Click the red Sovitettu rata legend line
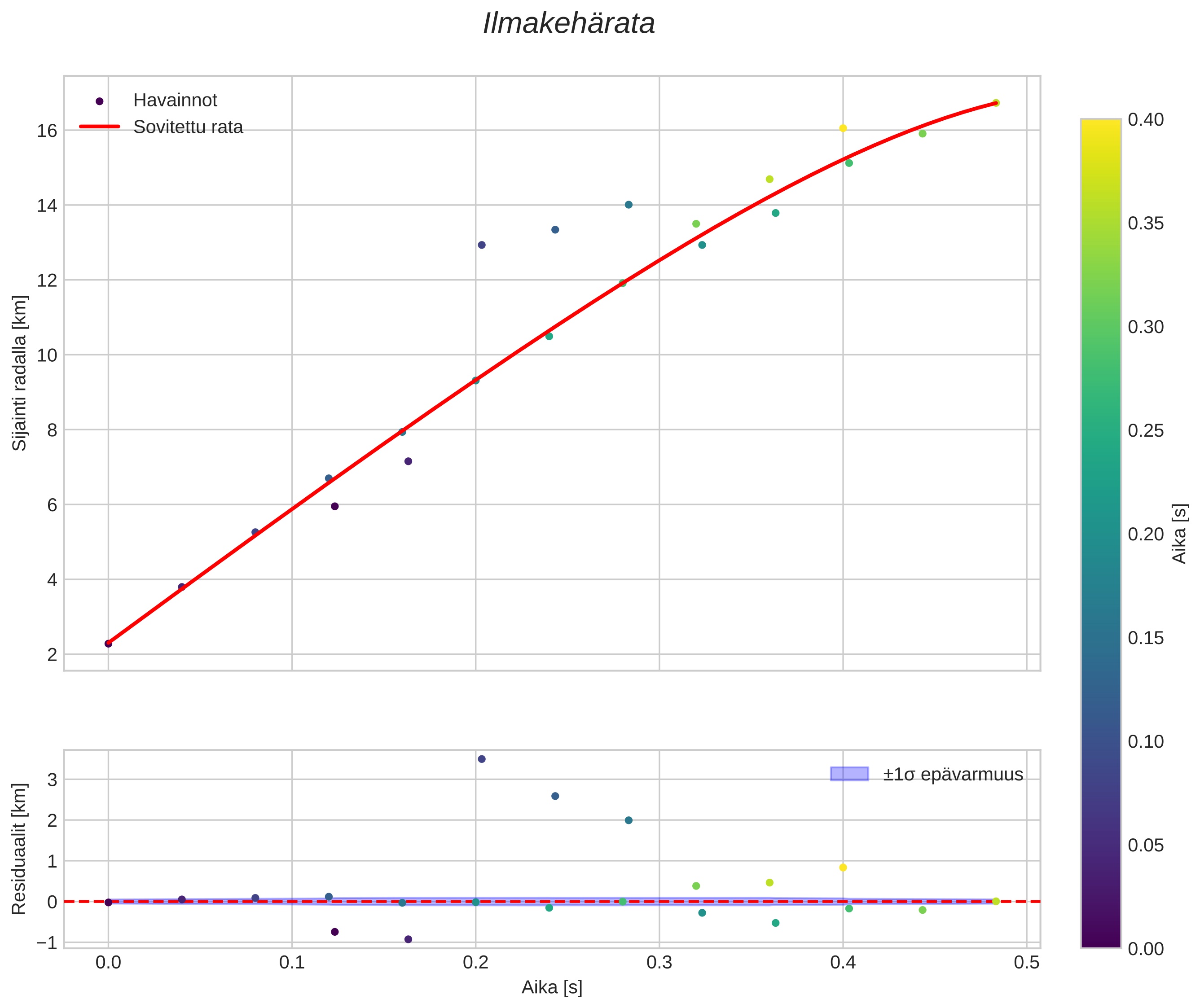 100,127
